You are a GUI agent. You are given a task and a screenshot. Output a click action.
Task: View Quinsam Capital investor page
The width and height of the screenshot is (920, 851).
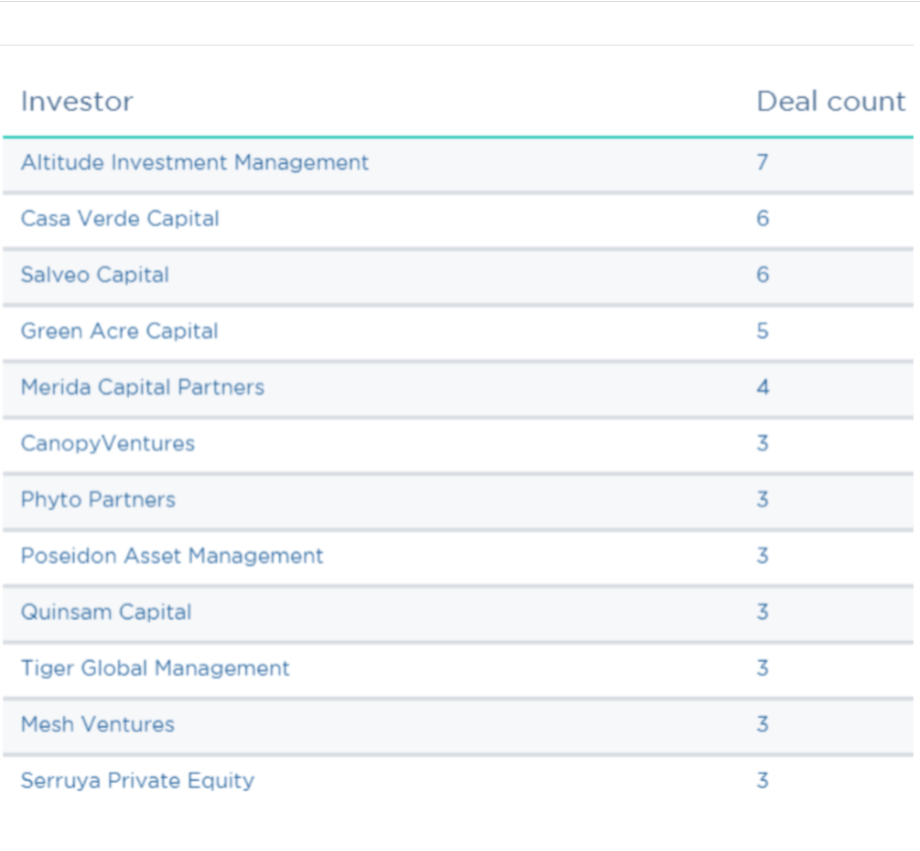(107, 613)
